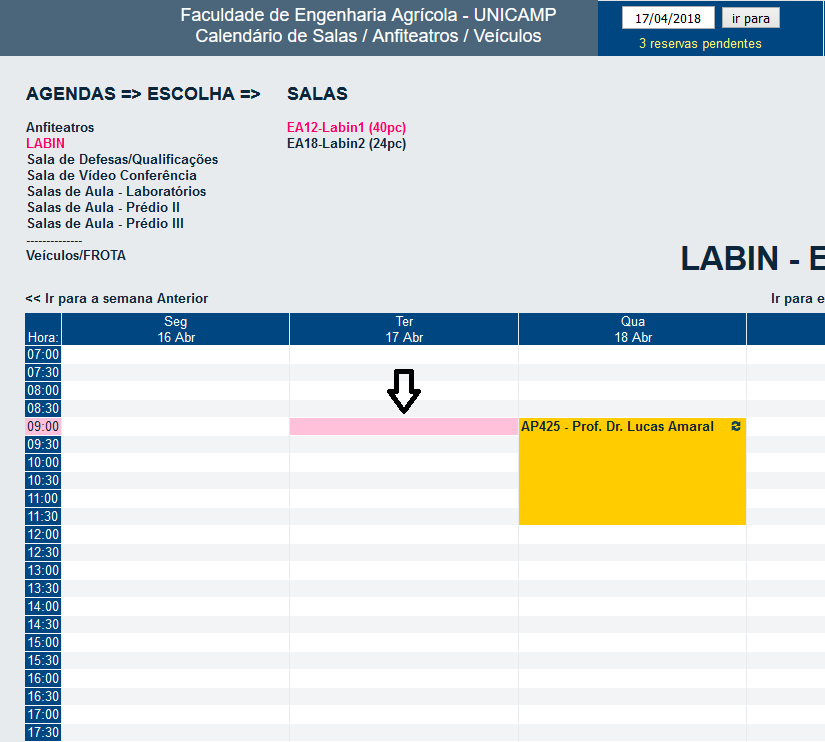
Task: Click the 08:30 time label
Action: (43, 408)
